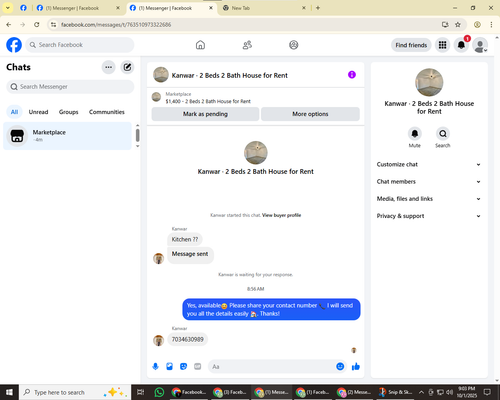Viewport: 500px width, 400px height.
Task: Open the Friends icon in top navigation
Action: pos(247,45)
